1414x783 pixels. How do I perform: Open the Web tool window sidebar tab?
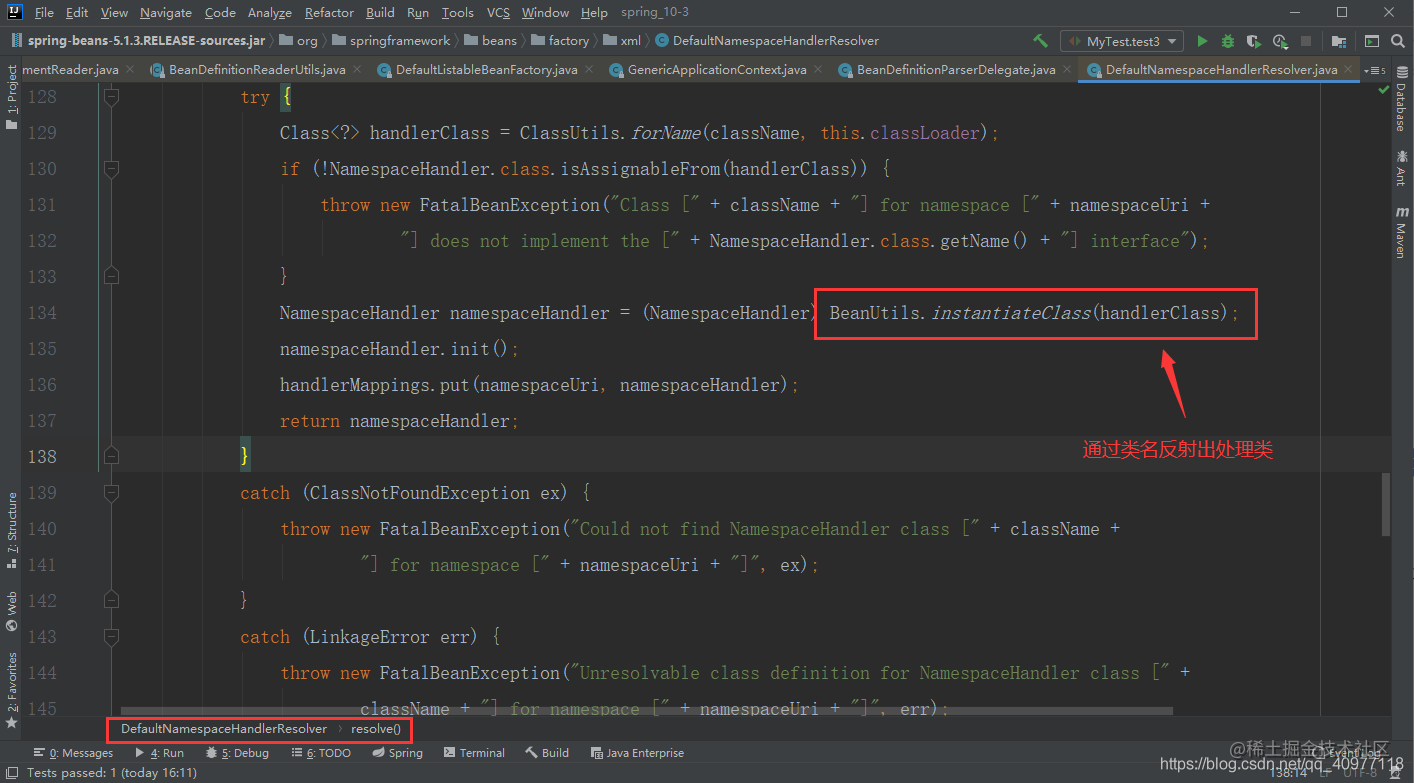(11, 612)
